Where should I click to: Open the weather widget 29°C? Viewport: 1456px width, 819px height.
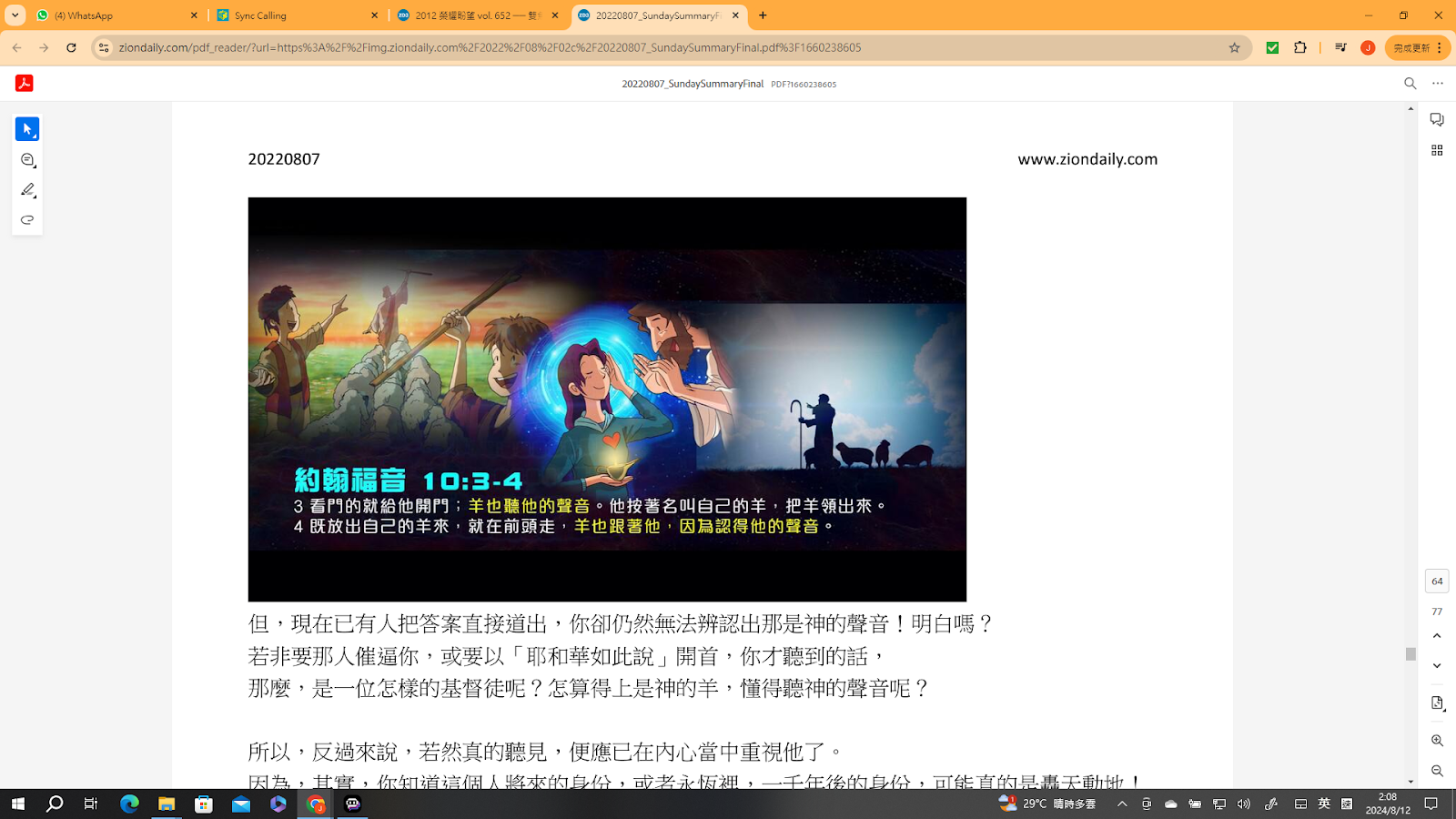[x=1046, y=804]
